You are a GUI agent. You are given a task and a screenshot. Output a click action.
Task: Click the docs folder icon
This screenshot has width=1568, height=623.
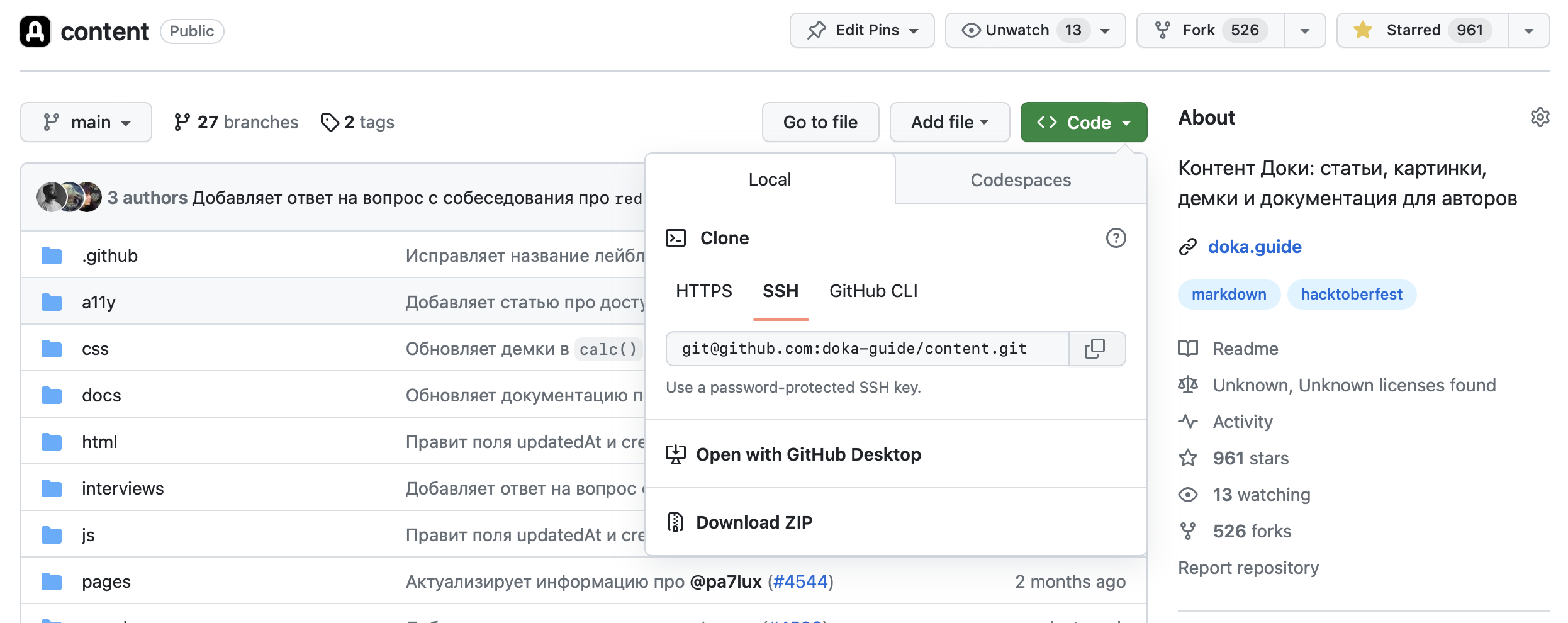52,395
